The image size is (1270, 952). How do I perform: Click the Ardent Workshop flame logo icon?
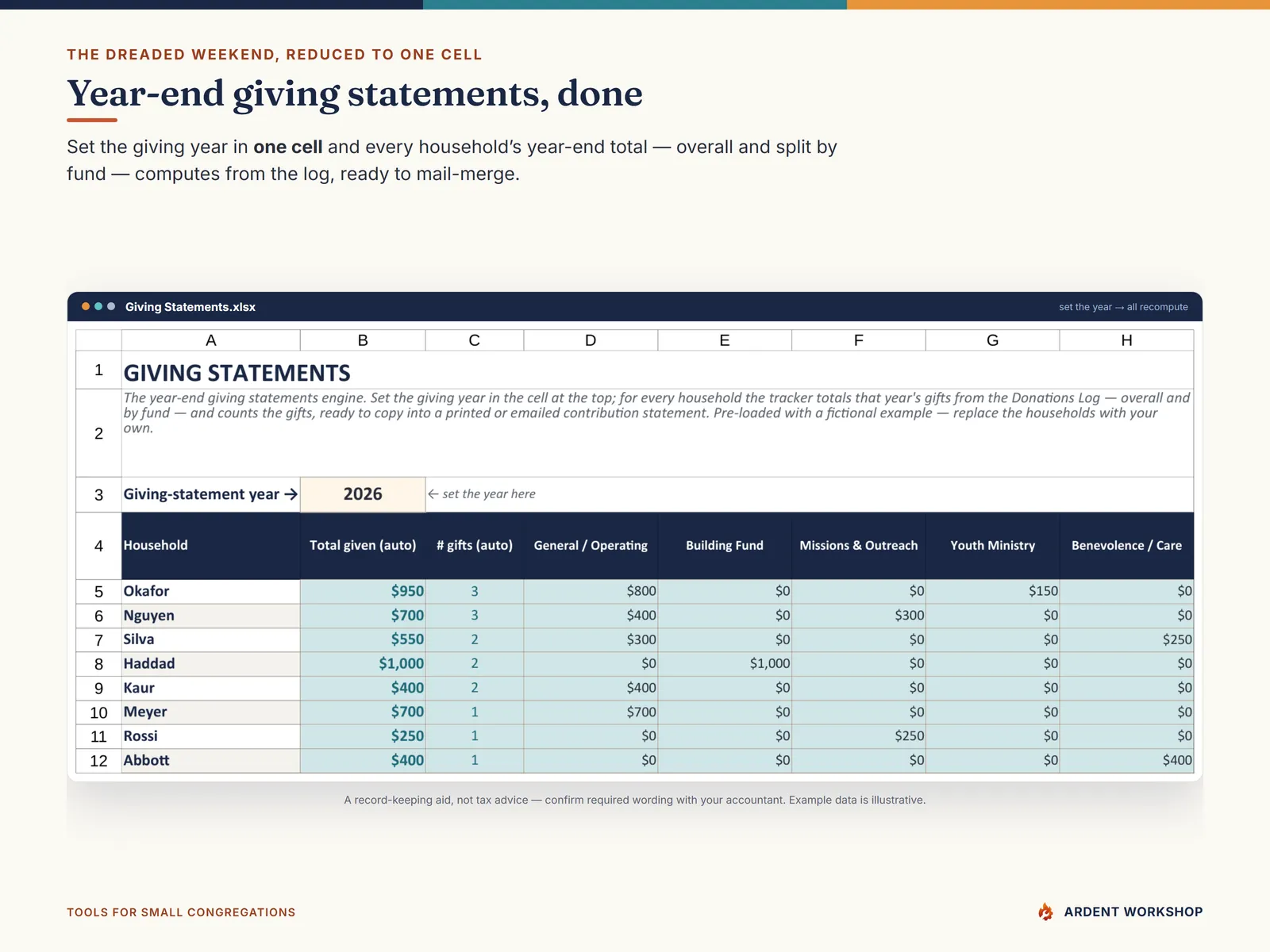coord(1045,912)
